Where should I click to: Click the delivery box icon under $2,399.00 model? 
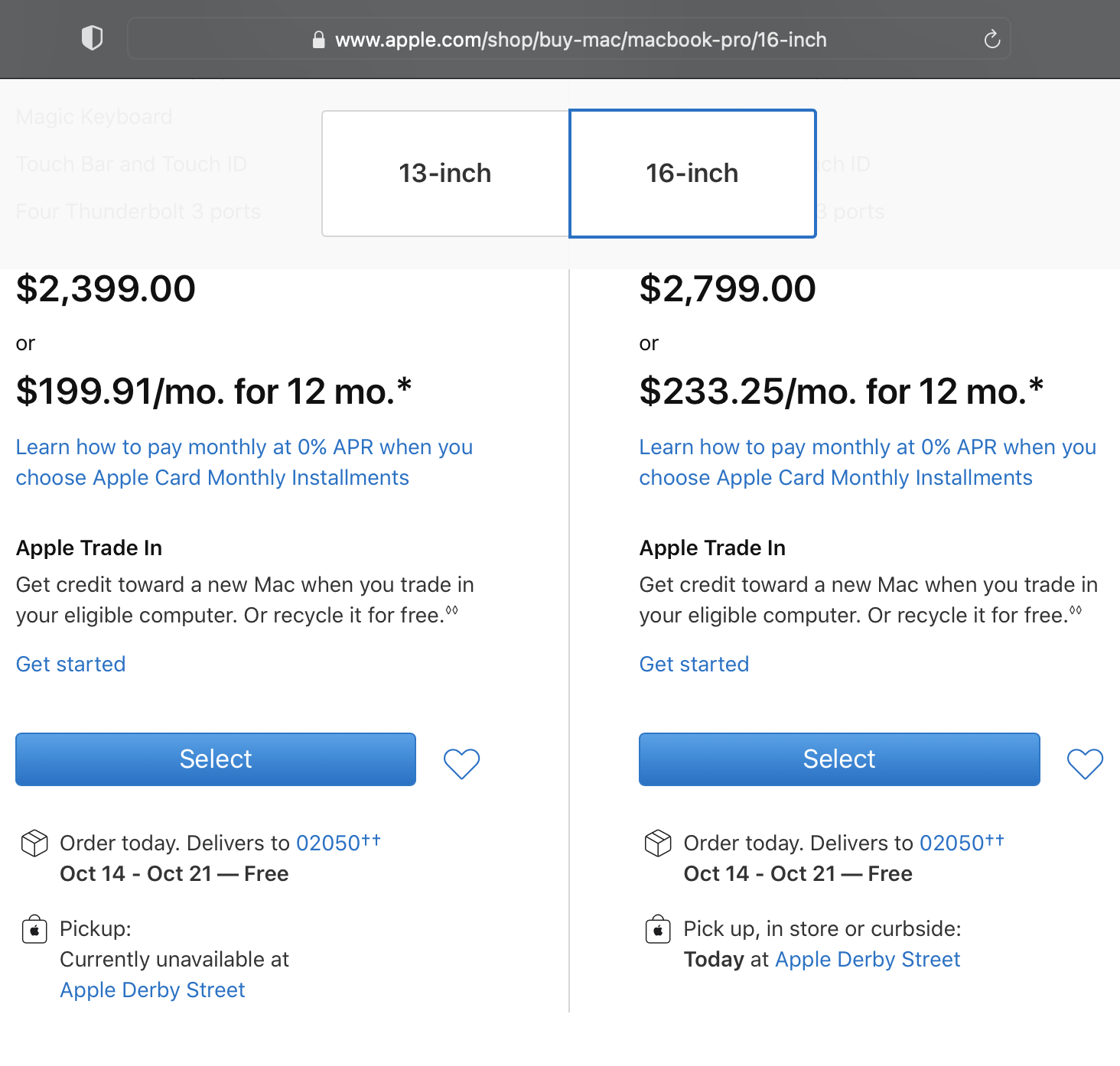click(34, 843)
